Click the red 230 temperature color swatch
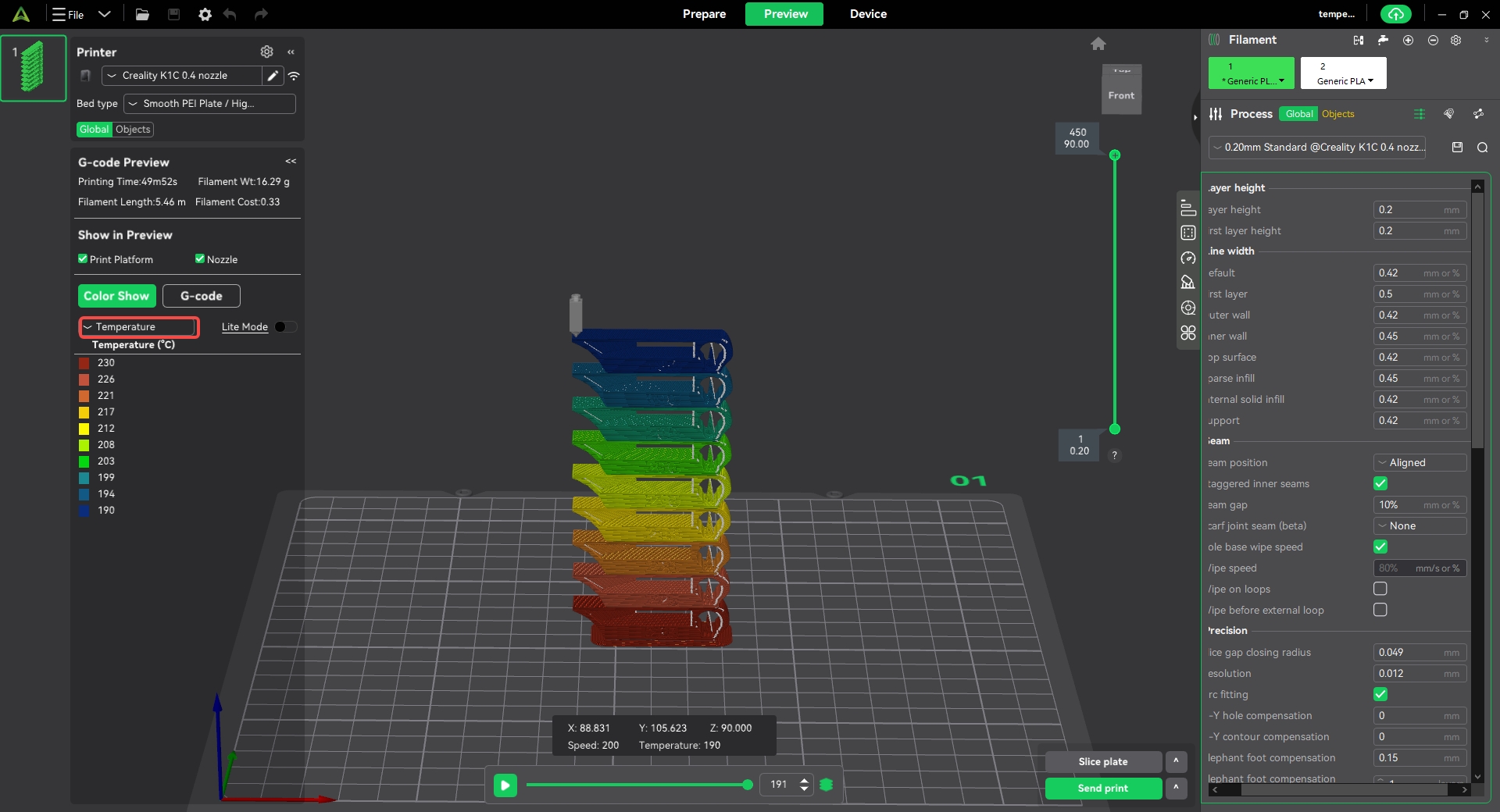This screenshot has height=812, width=1500. click(x=84, y=363)
